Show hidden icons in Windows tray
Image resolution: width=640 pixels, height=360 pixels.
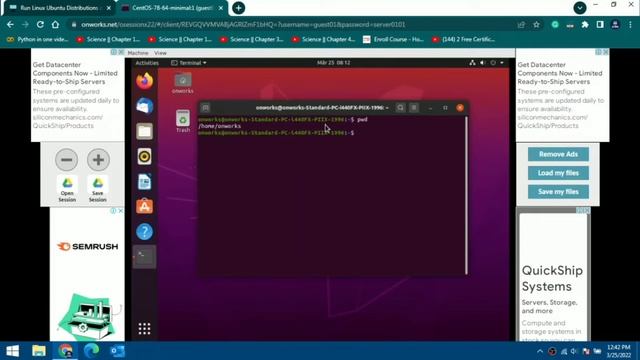540,351
